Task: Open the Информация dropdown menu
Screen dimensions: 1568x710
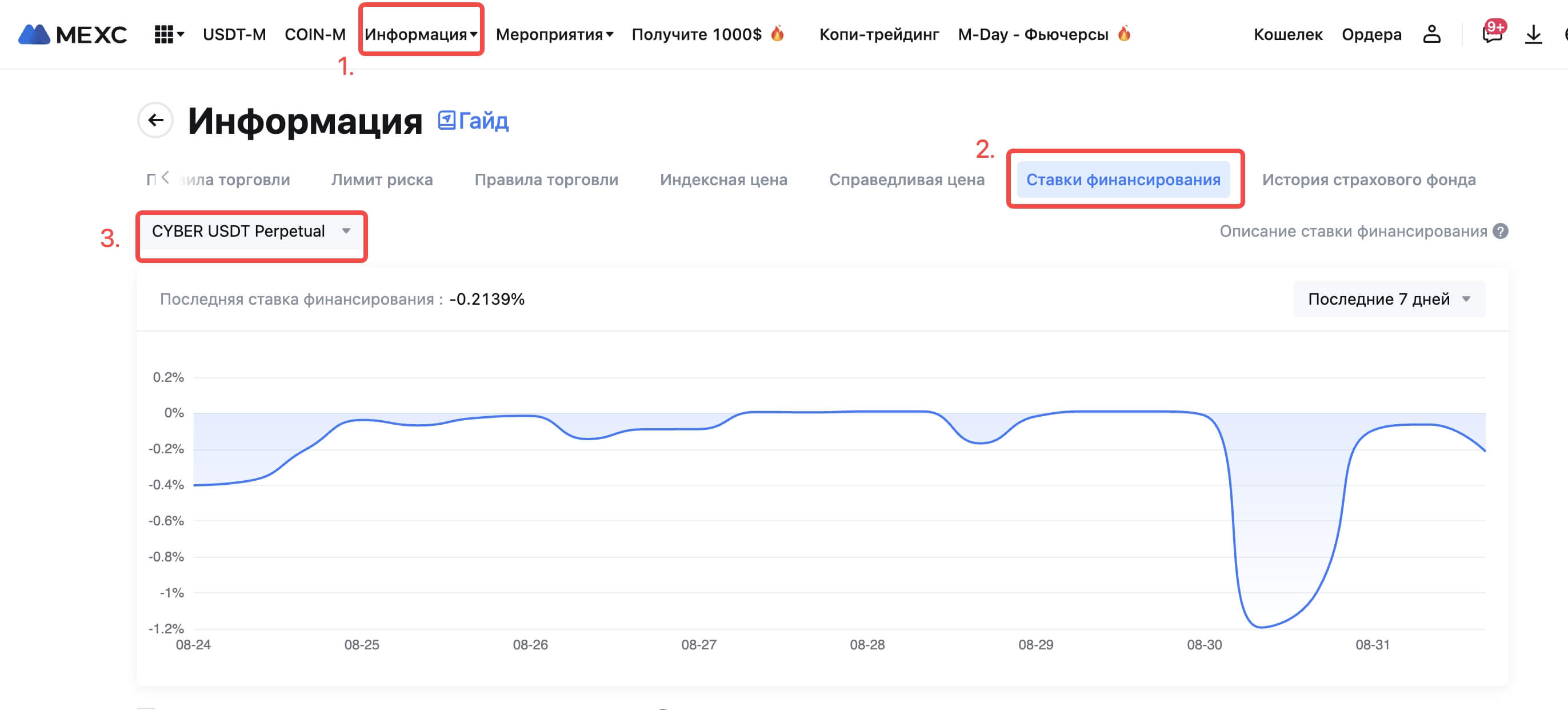Action: pos(421,35)
